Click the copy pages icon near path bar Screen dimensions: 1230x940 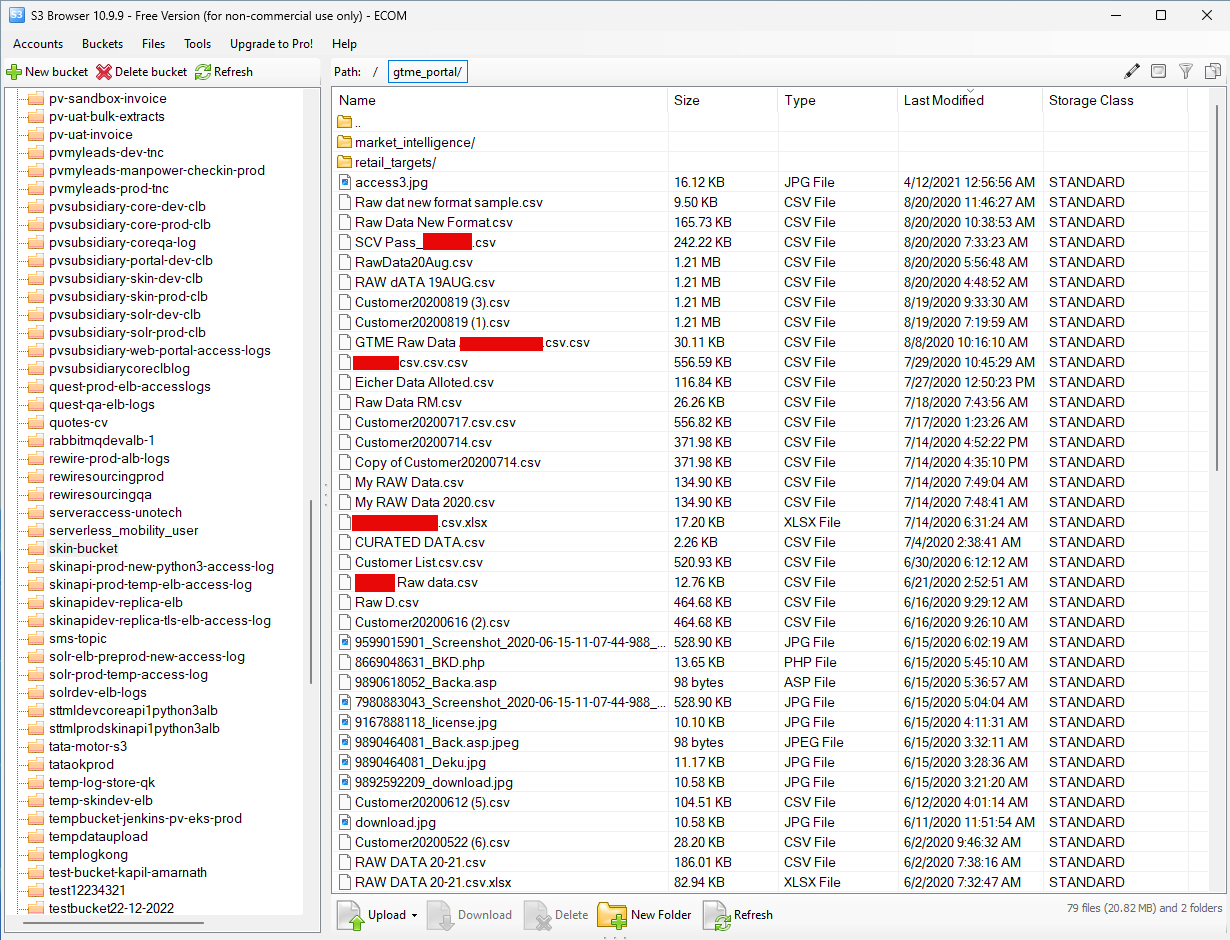tap(1213, 71)
